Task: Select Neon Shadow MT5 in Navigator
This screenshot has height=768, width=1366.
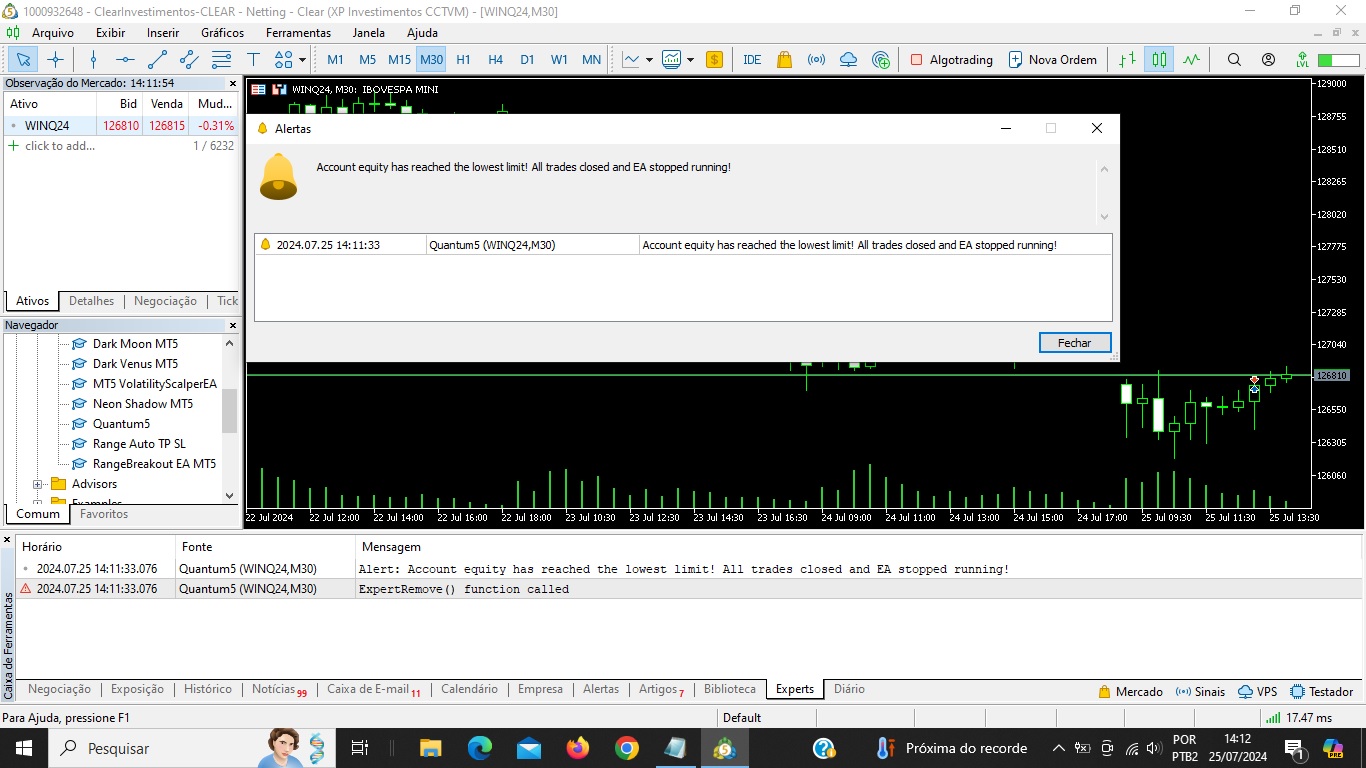Action: (143, 404)
